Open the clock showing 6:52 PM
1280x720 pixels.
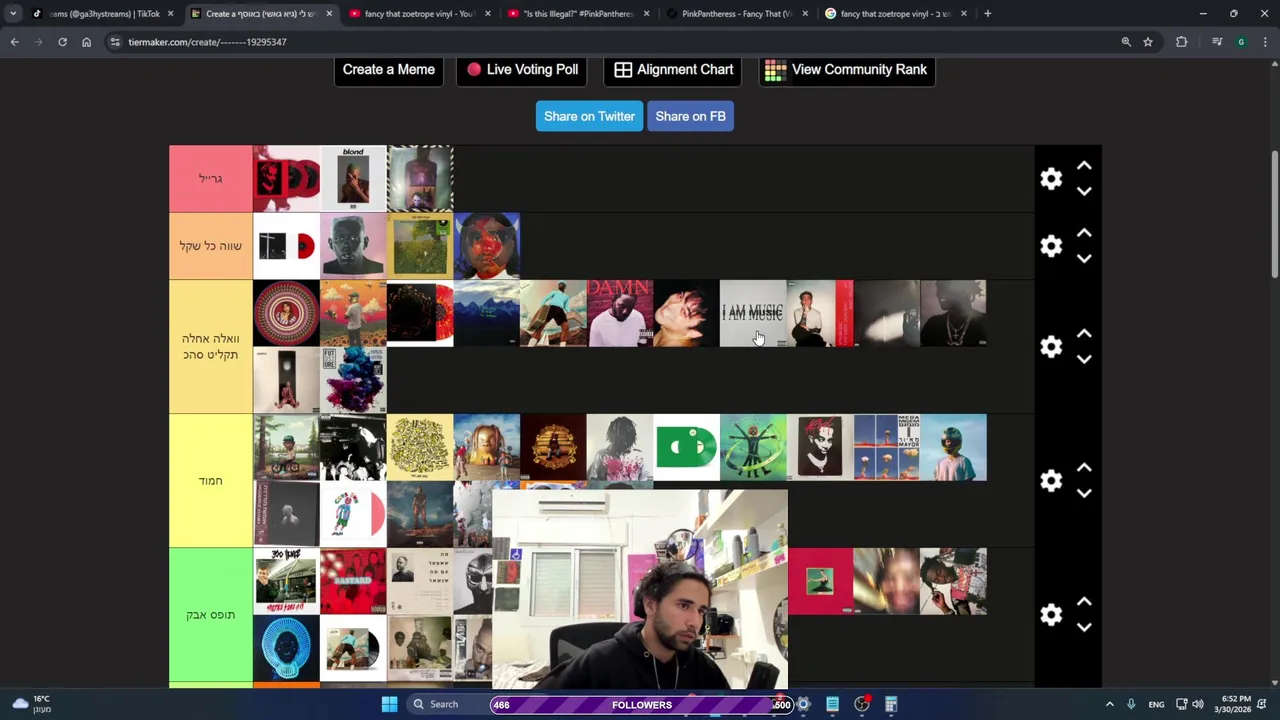(1235, 704)
